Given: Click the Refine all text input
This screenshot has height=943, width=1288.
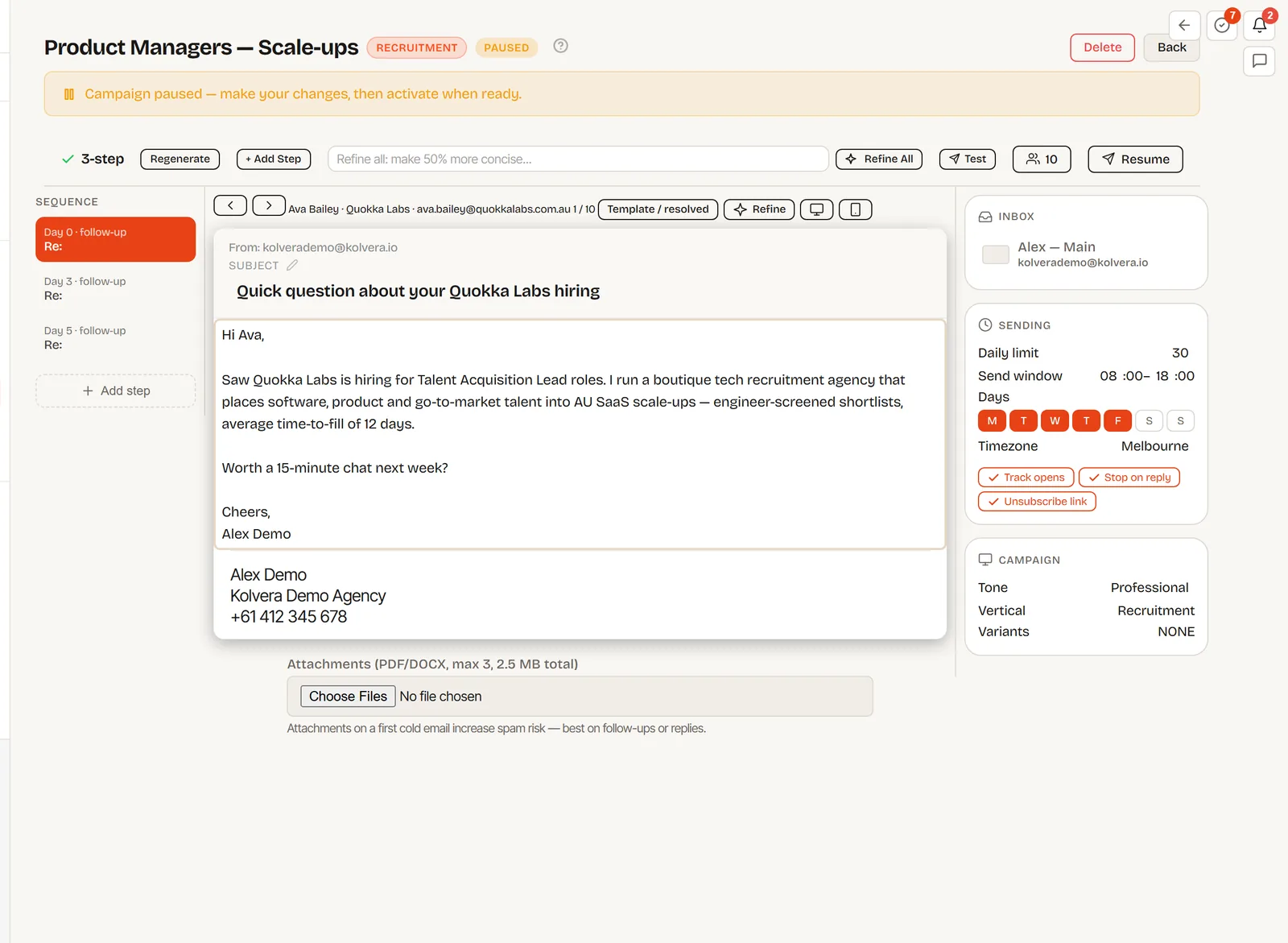Looking at the screenshot, I should (x=578, y=159).
